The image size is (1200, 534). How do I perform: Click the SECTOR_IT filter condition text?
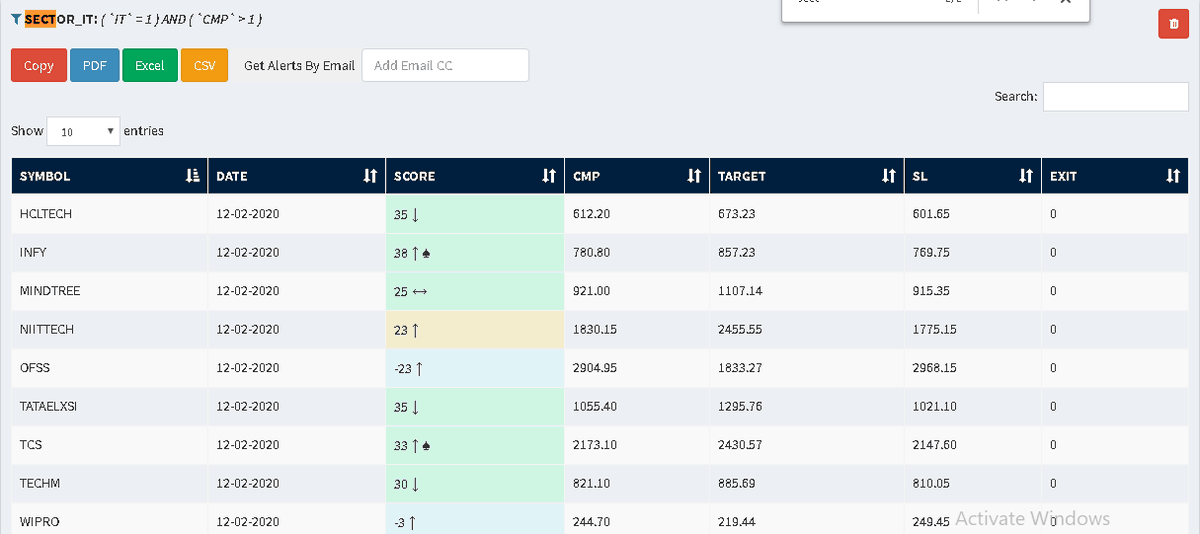pos(182,19)
